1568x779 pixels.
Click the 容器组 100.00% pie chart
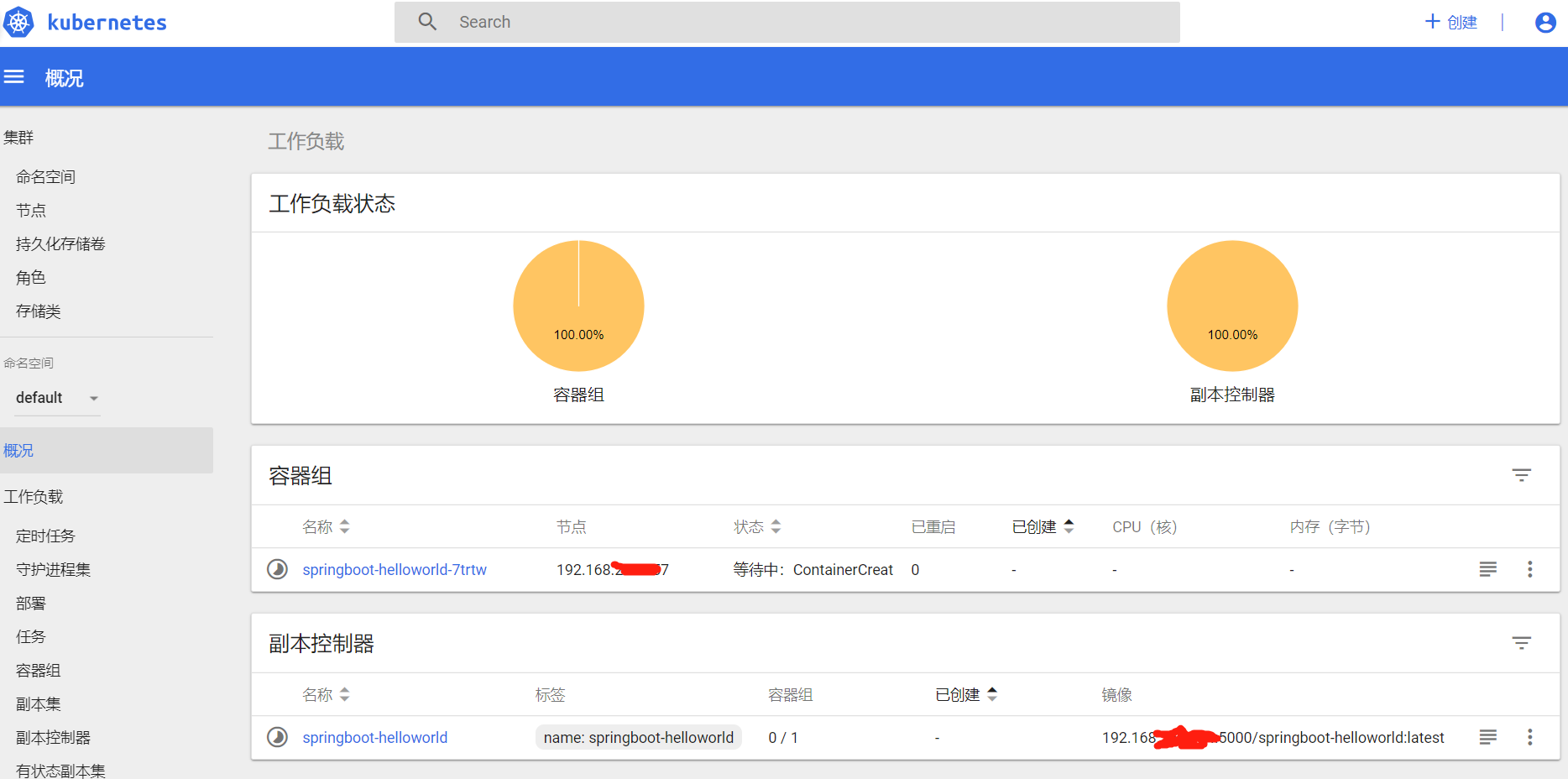pyautogui.click(x=578, y=306)
